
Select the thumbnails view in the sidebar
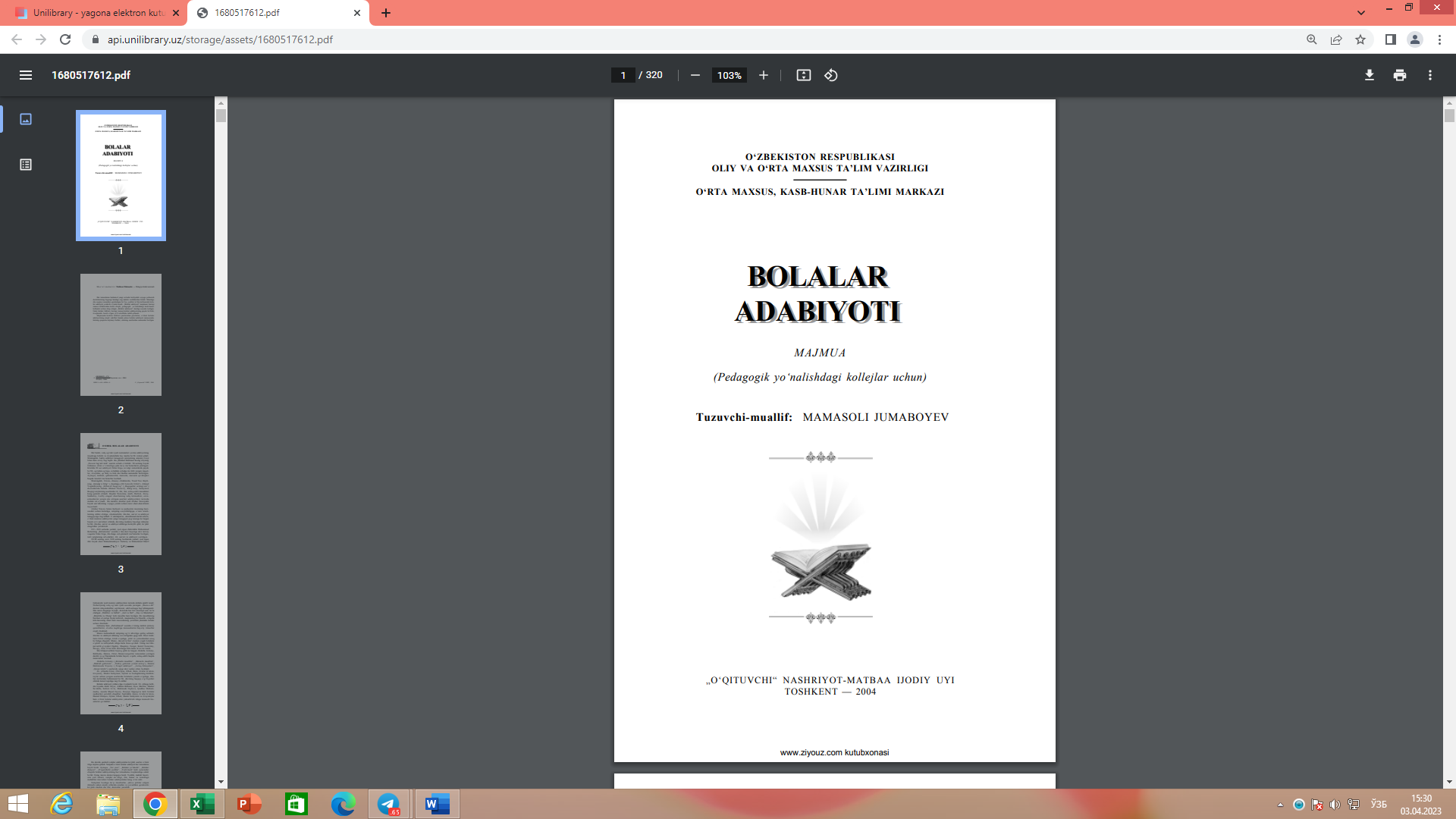[x=26, y=119]
